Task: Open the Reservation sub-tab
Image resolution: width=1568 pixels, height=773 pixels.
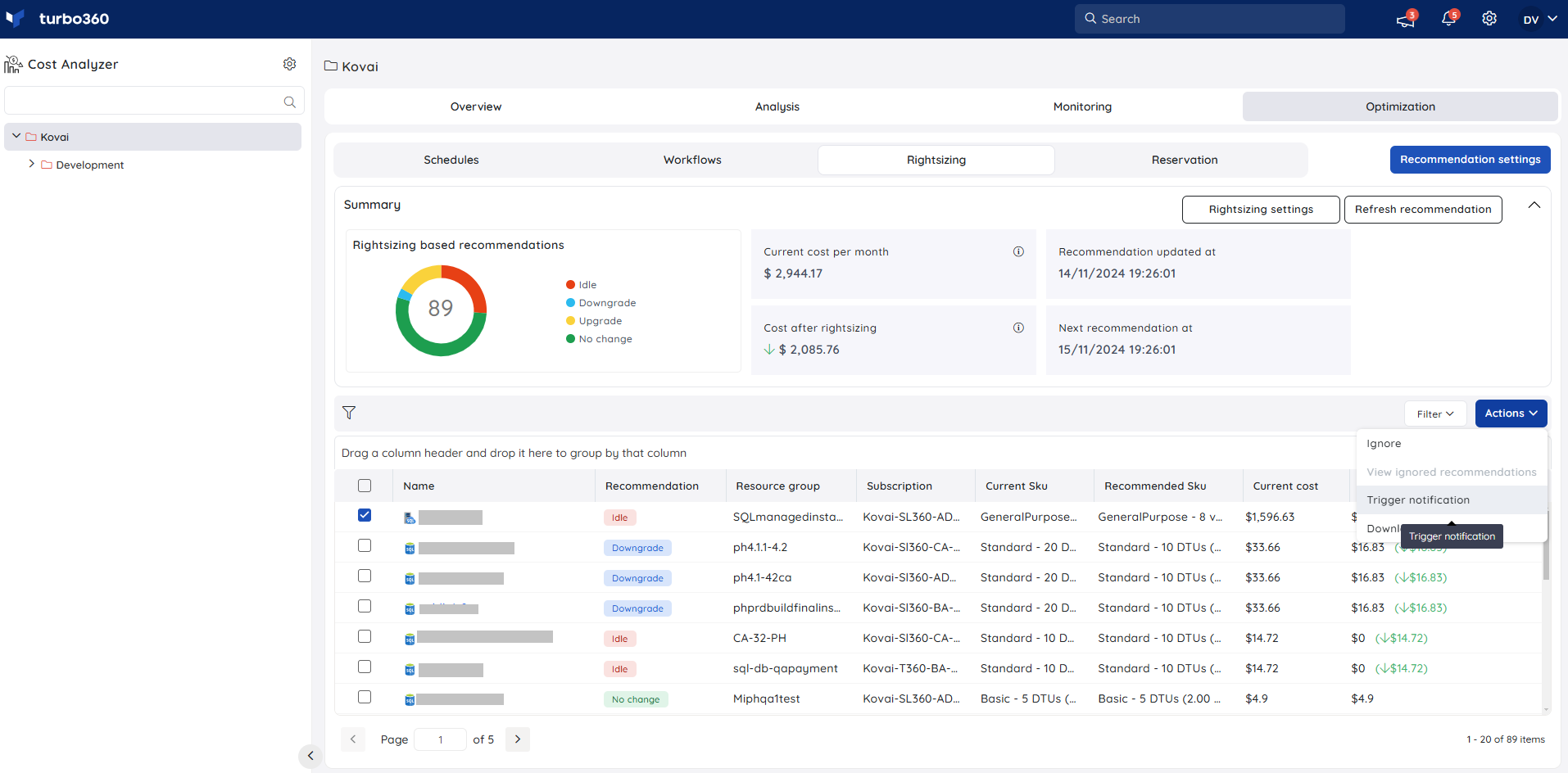Action: (x=1185, y=160)
